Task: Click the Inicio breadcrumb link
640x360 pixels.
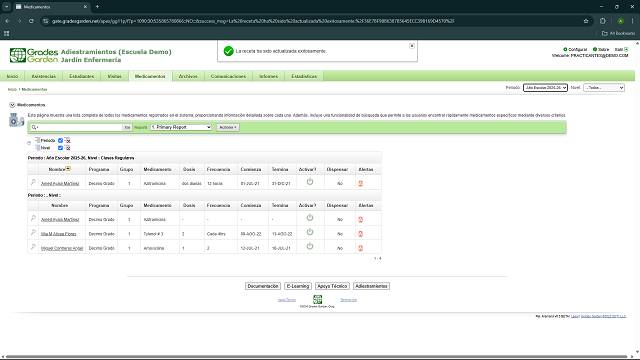Action: [x=12, y=89]
